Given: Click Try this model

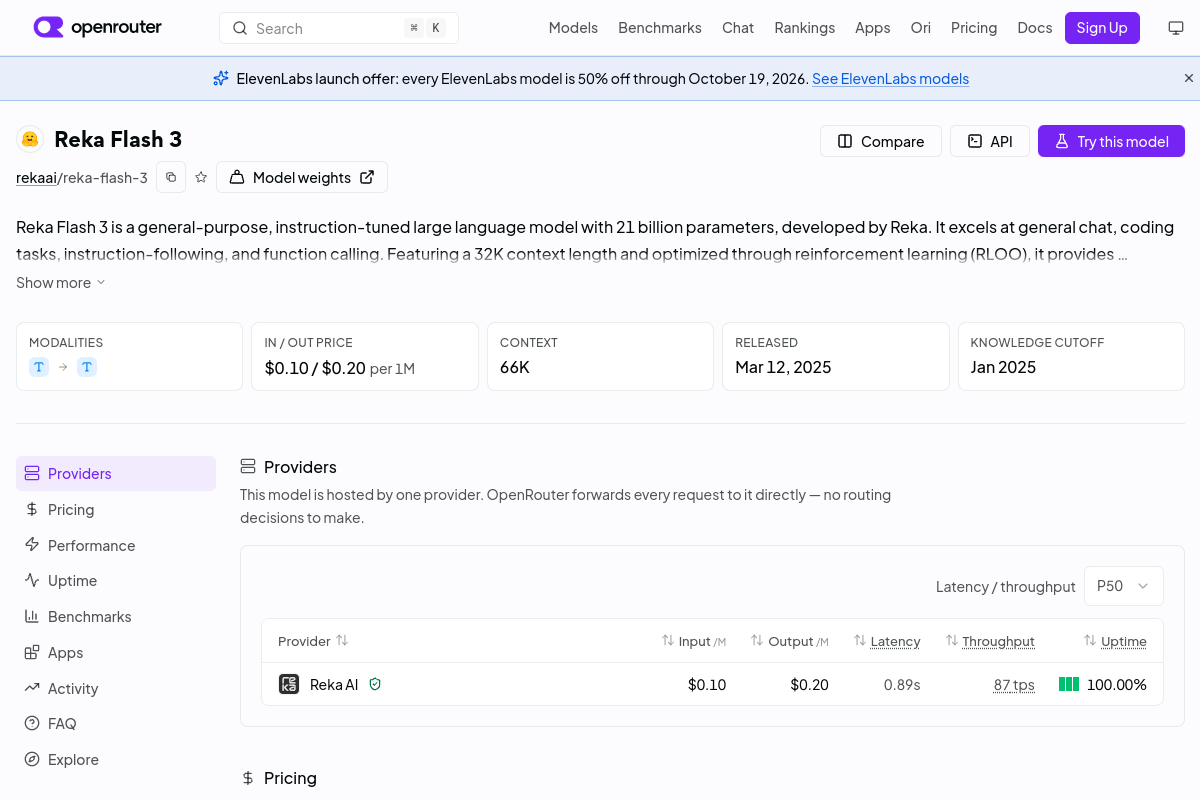Looking at the screenshot, I should 1111,141.
